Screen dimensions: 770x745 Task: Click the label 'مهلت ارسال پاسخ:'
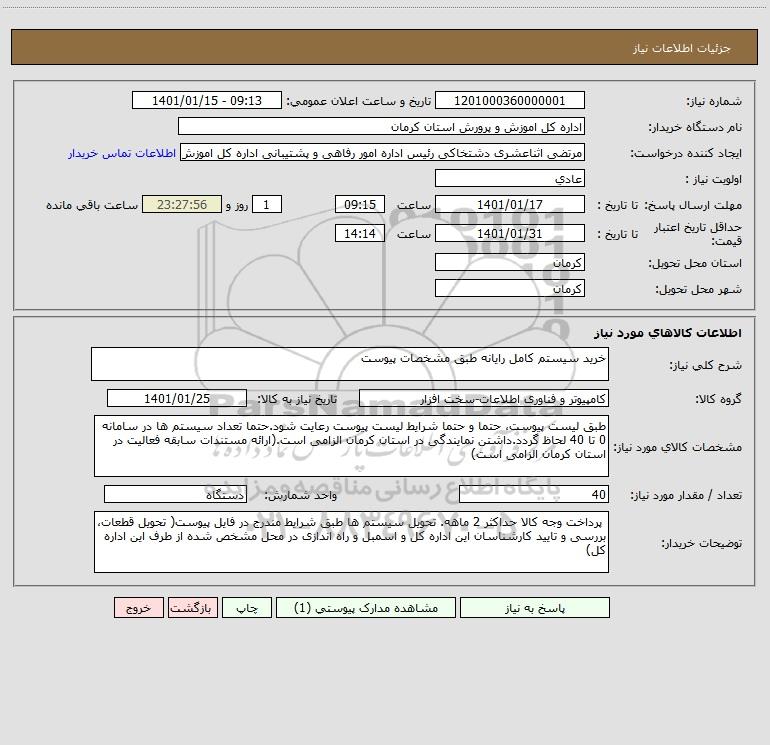coord(693,205)
